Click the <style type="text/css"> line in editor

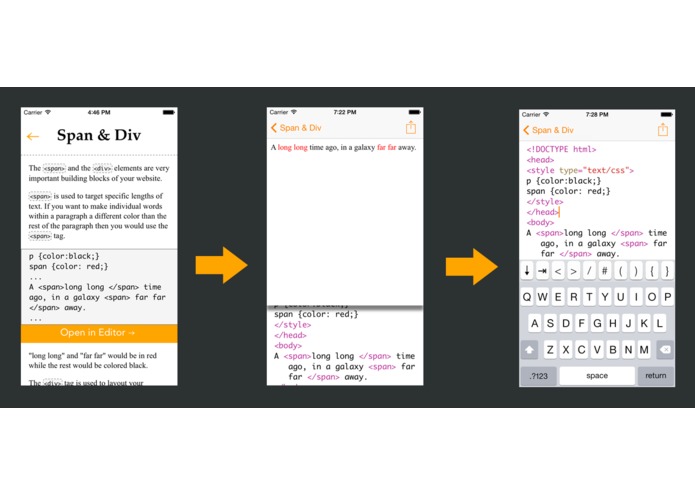[x=580, y=170]
